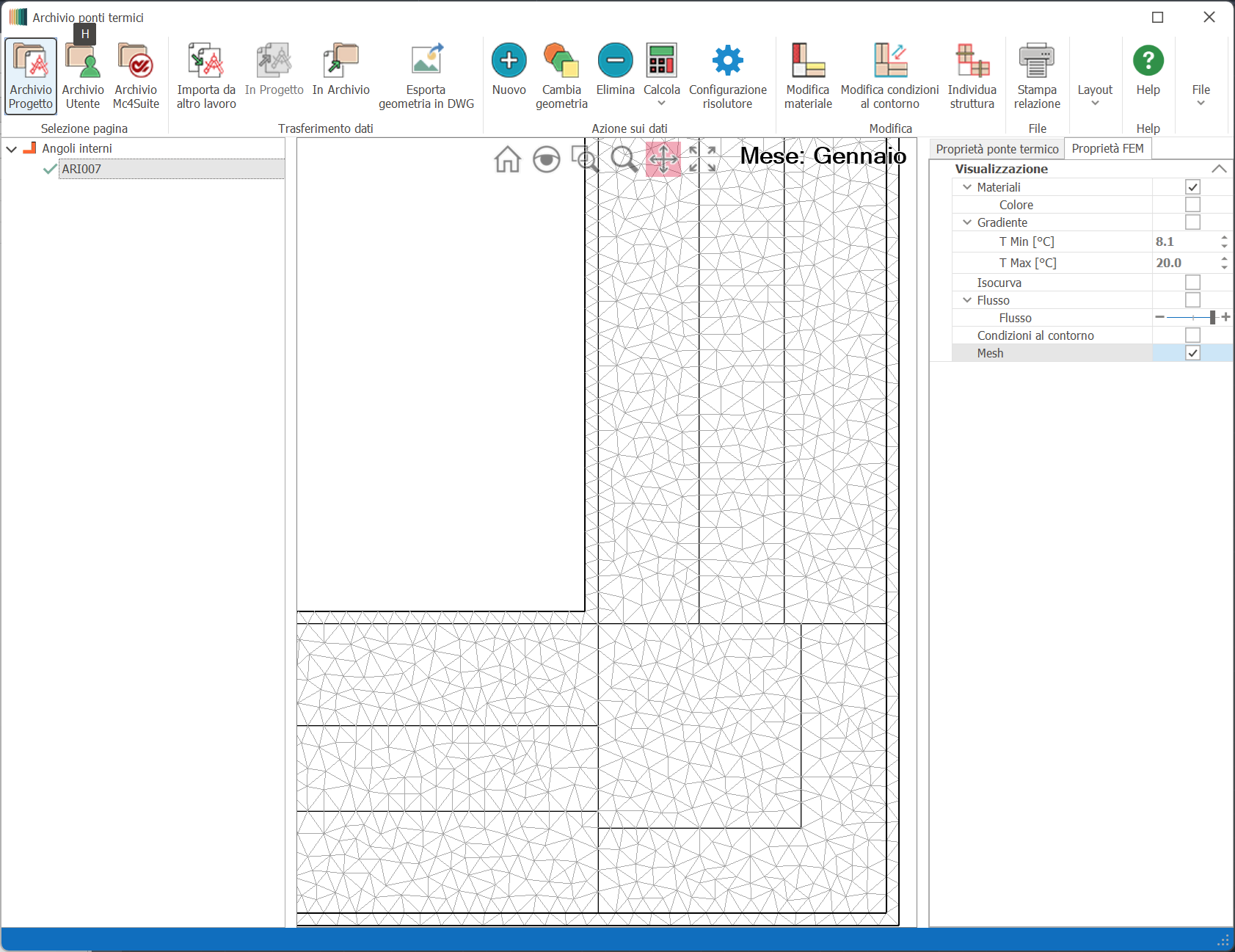Click the zoom extents arrows icon
Viewport: 1235px width, 952px height.
702,159
